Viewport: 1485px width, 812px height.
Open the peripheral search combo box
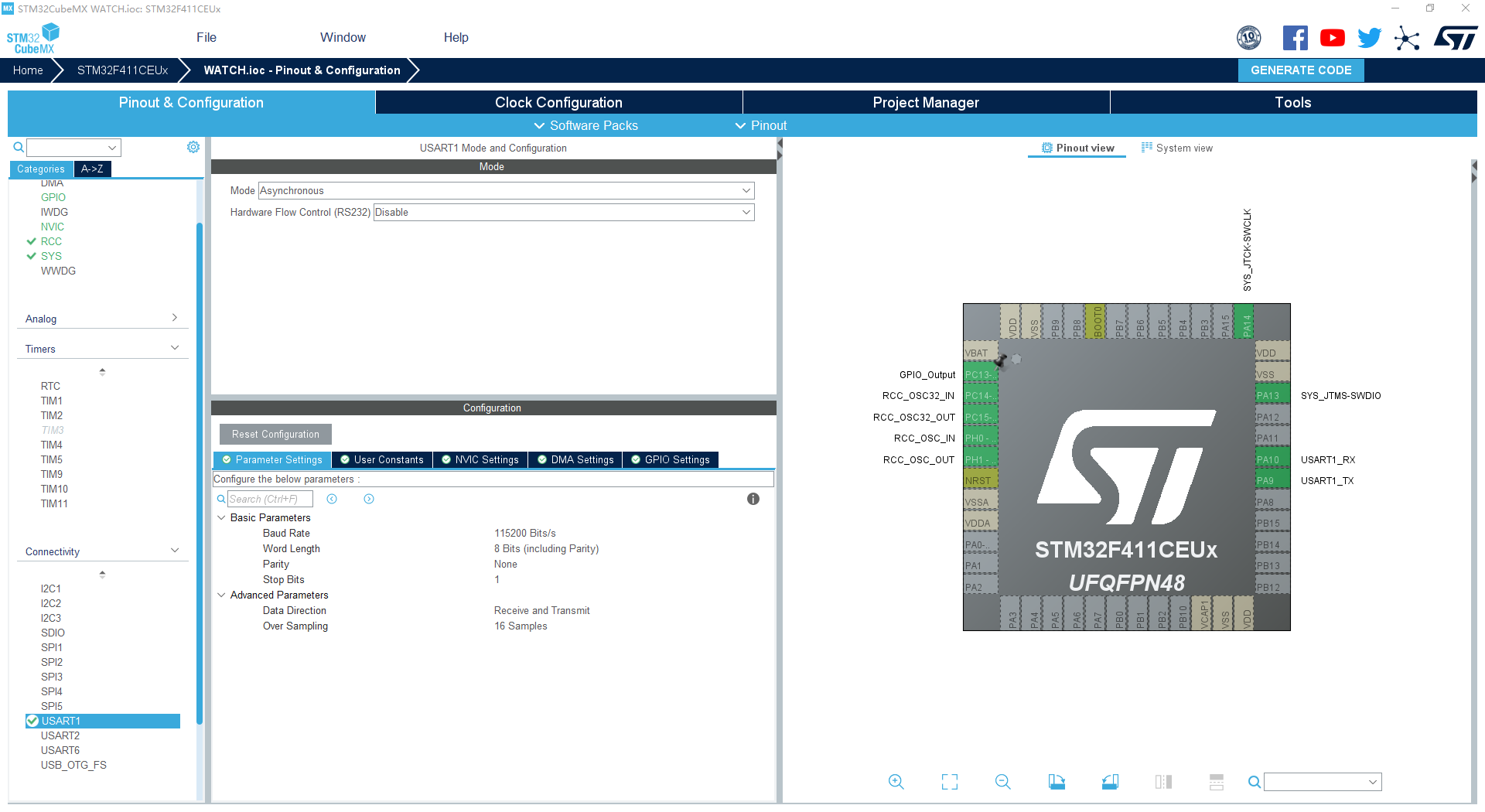(x=73, y=147)
